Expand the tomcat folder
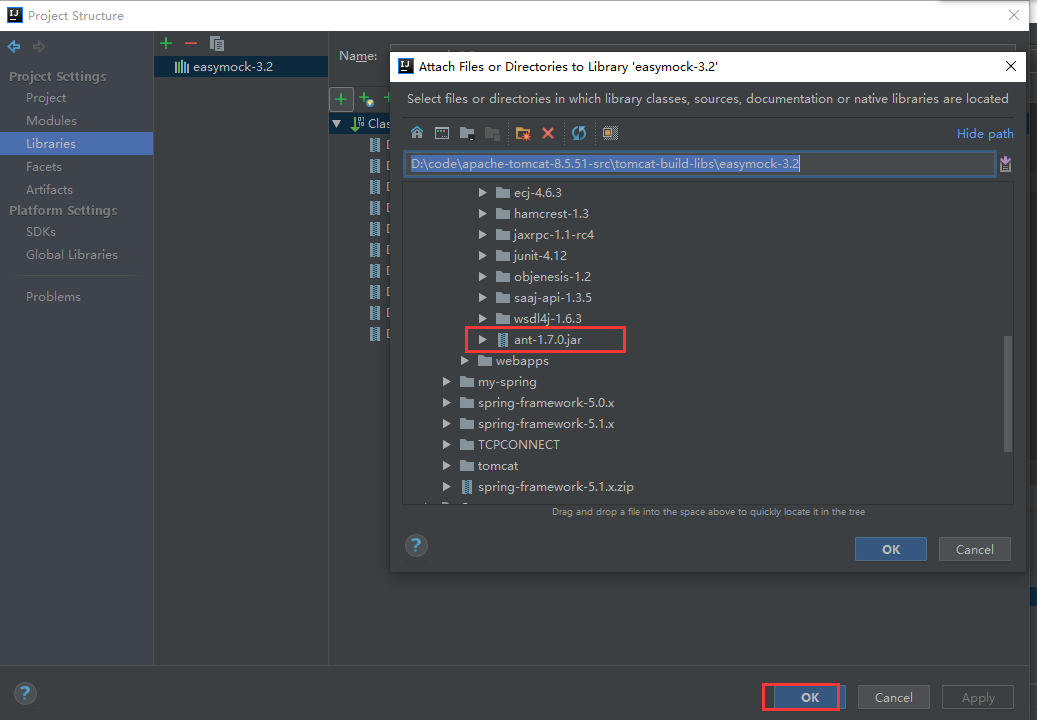Image resolution: width=1037 pixels, height=720 pixels. tap(447, 465)
